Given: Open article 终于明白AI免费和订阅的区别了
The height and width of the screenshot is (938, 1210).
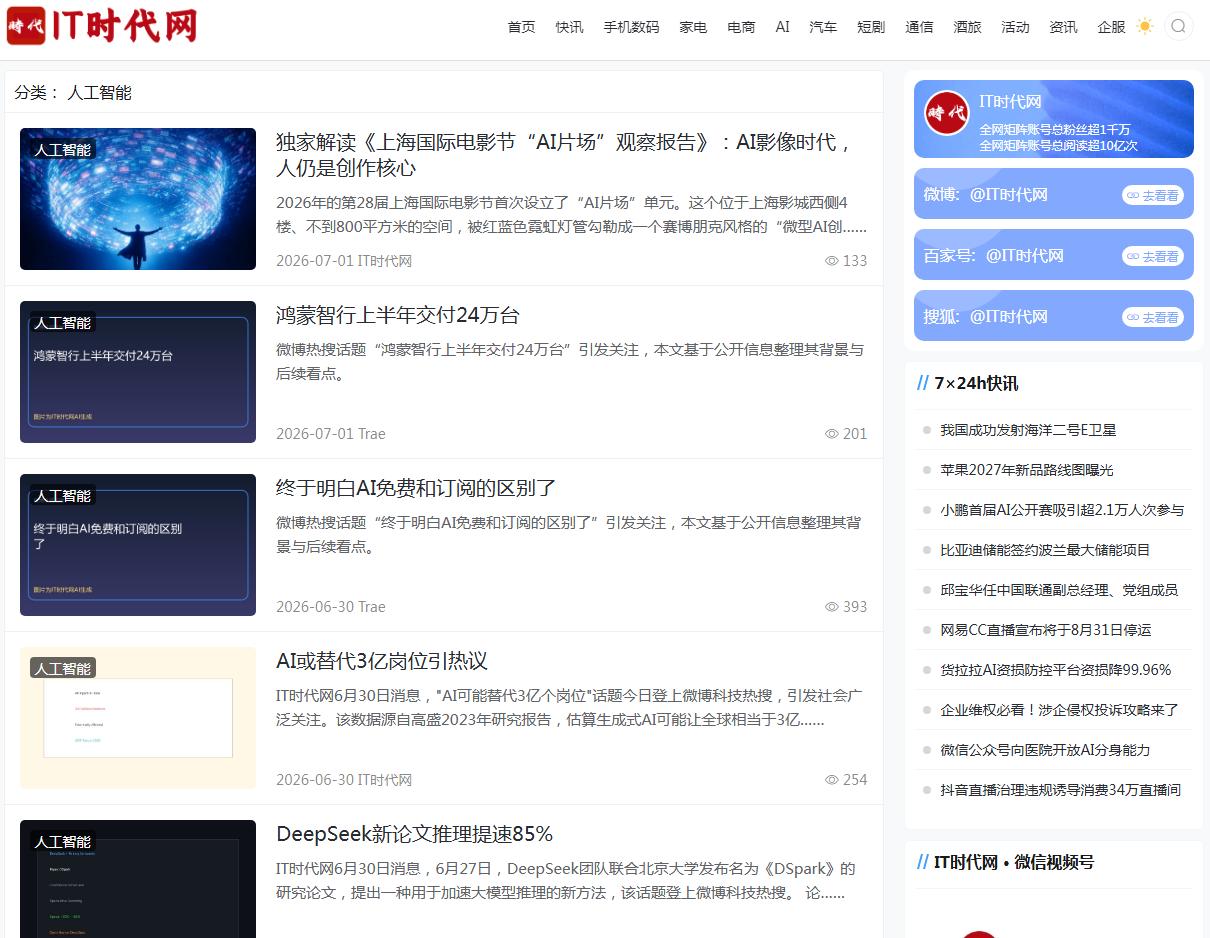Looking at the screenshot, I should pyautogui.click(x=416, y=488).
